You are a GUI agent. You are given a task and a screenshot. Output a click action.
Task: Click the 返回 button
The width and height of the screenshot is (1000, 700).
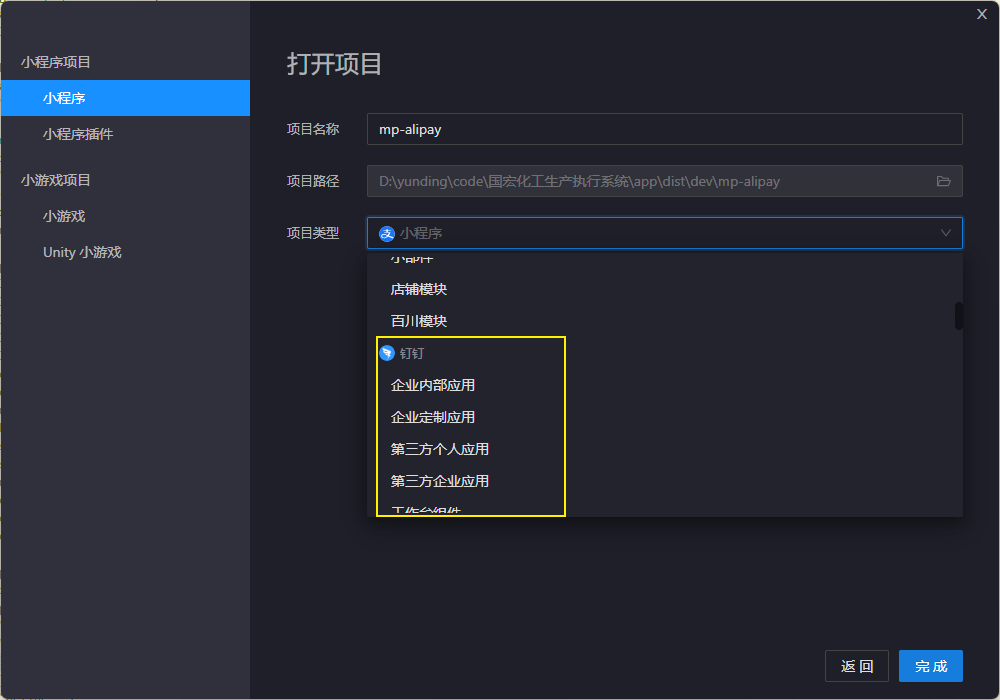coord(857,666)
